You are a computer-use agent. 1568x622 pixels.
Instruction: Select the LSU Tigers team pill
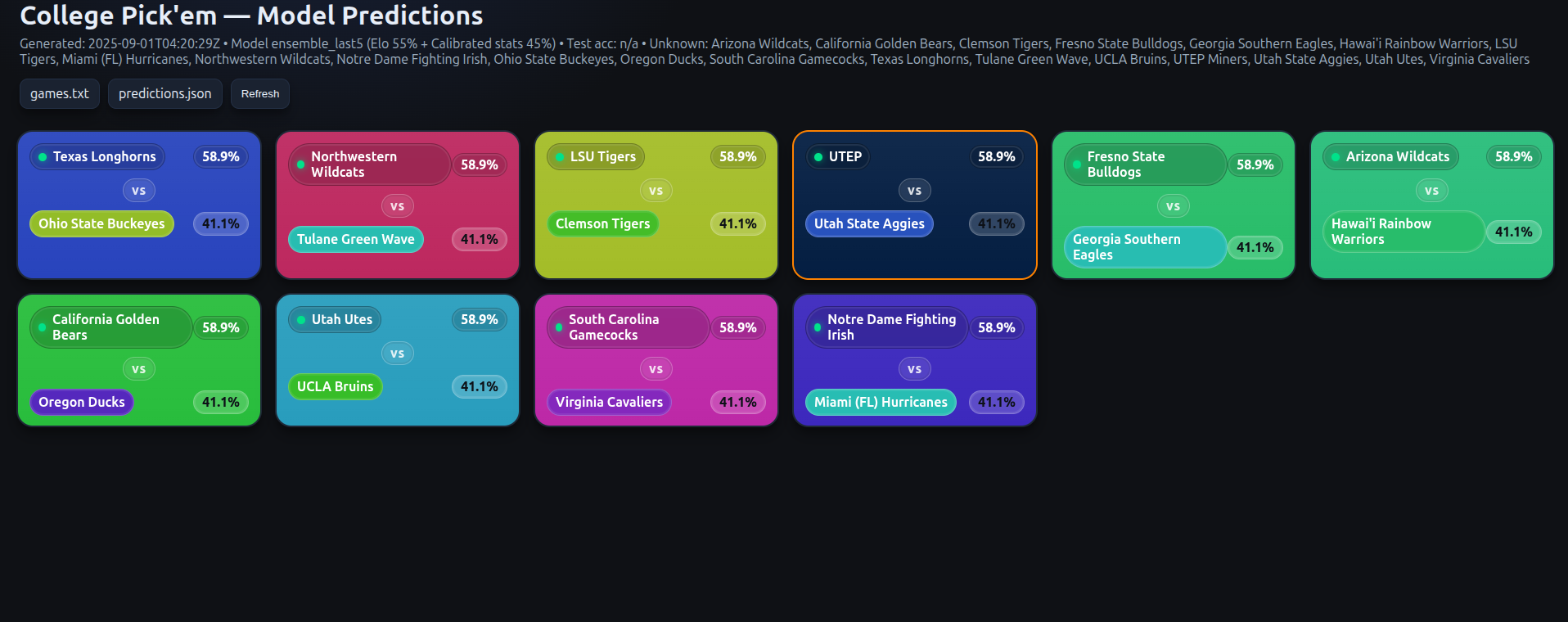point(596,156)
